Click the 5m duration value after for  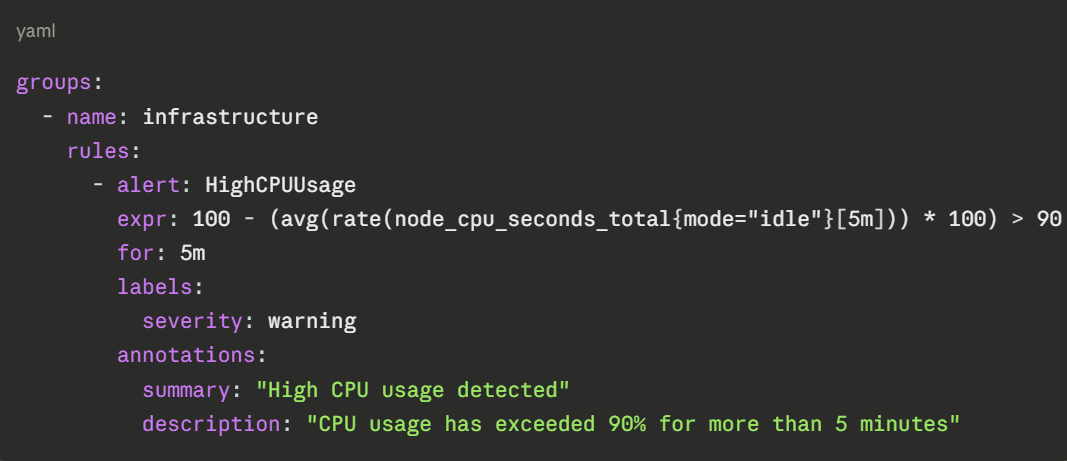pos(192,253)
